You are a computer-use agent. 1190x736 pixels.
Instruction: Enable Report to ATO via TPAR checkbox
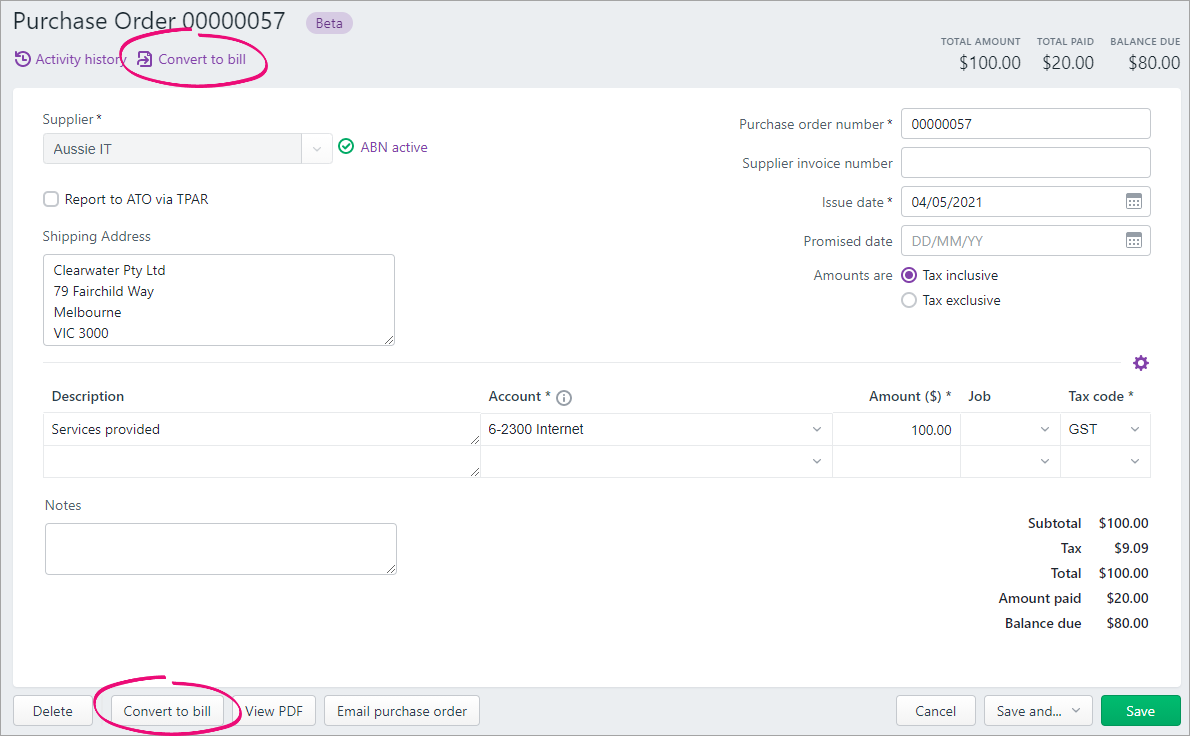click(51, 199)
